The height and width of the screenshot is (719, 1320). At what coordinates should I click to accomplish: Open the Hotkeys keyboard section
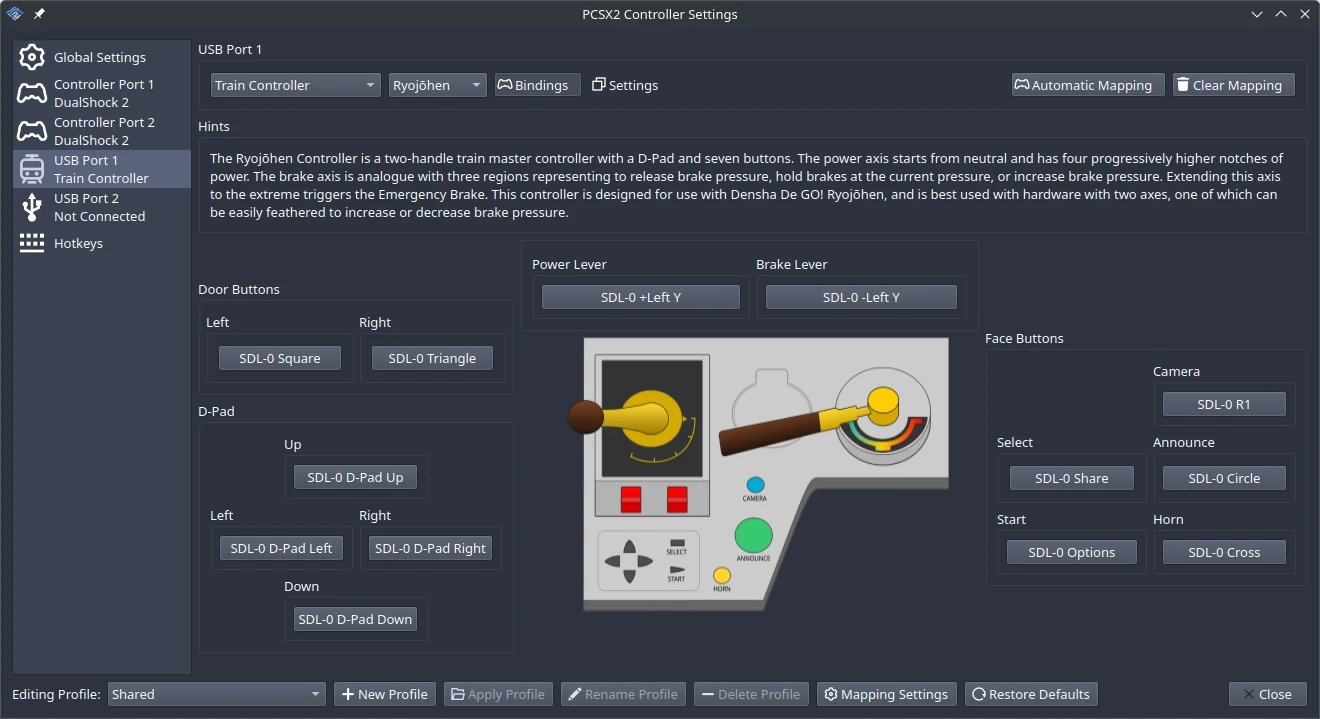click(x=78, y=243)
